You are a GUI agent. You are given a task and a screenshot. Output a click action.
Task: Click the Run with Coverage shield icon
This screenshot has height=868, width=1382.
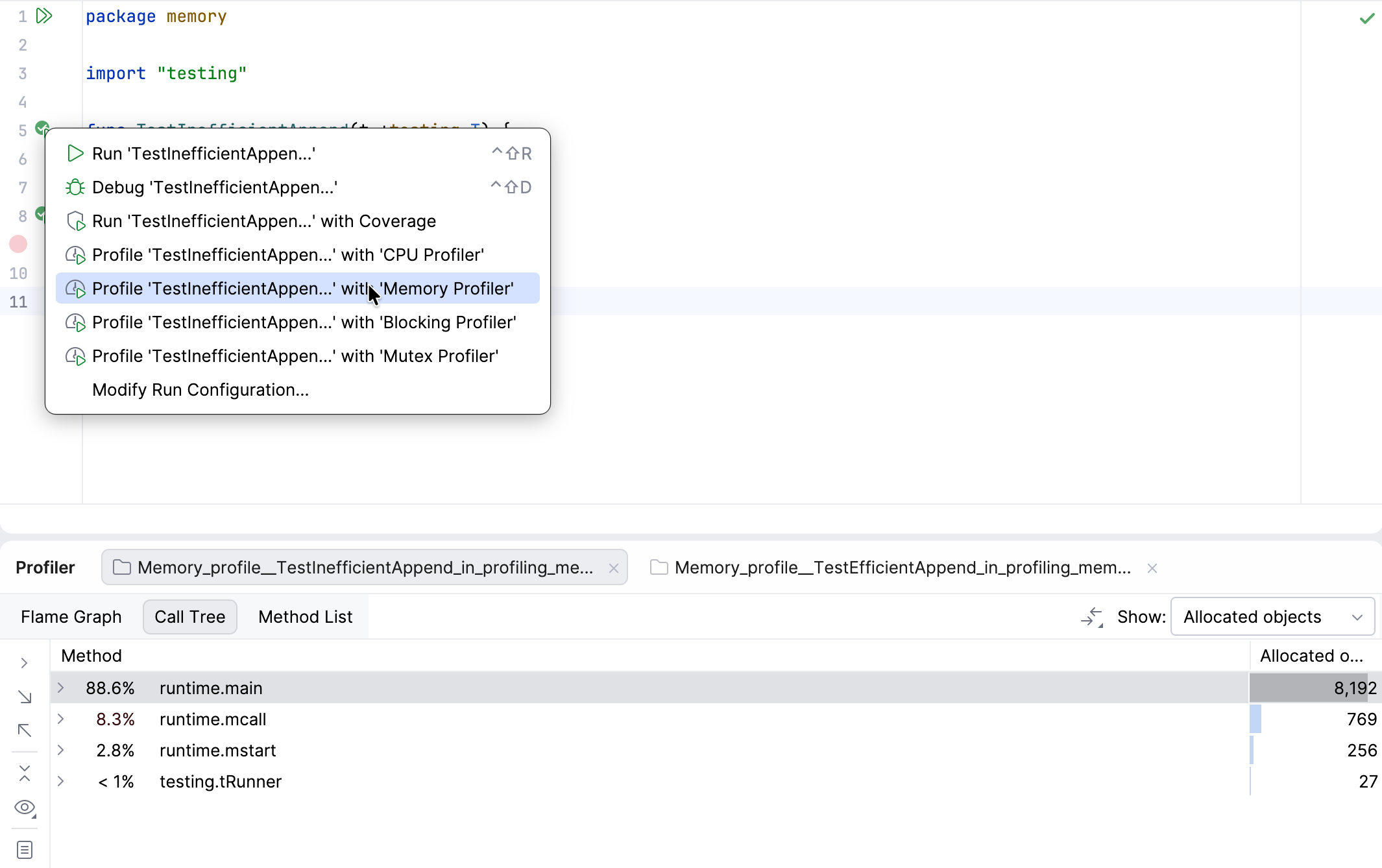pyautogui.click(x=75, y=221)
